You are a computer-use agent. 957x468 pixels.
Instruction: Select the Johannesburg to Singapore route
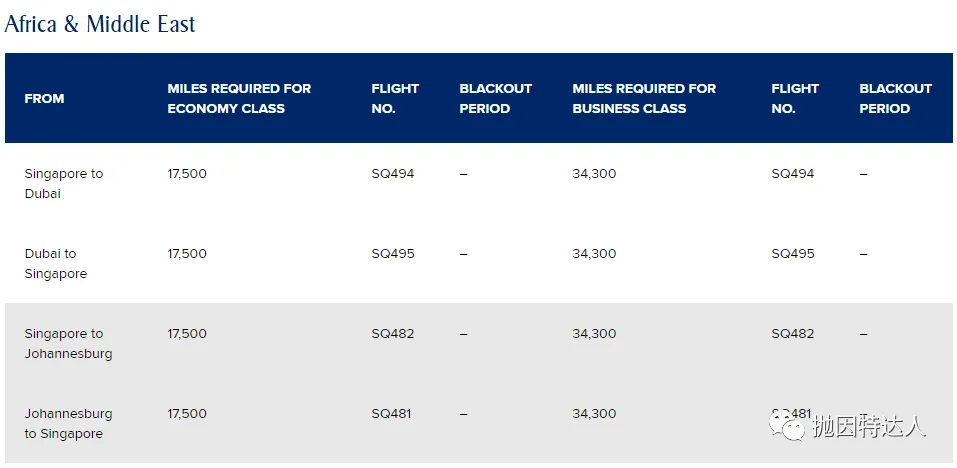click(68, 423)
